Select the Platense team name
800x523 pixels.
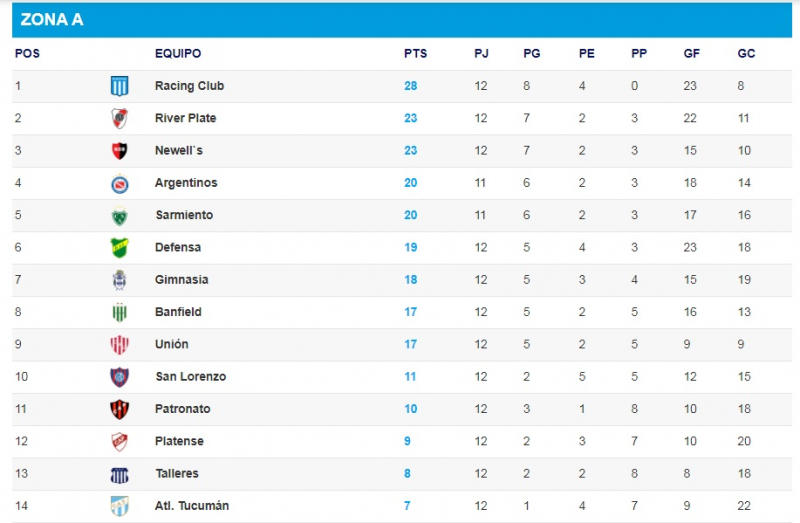179,441
